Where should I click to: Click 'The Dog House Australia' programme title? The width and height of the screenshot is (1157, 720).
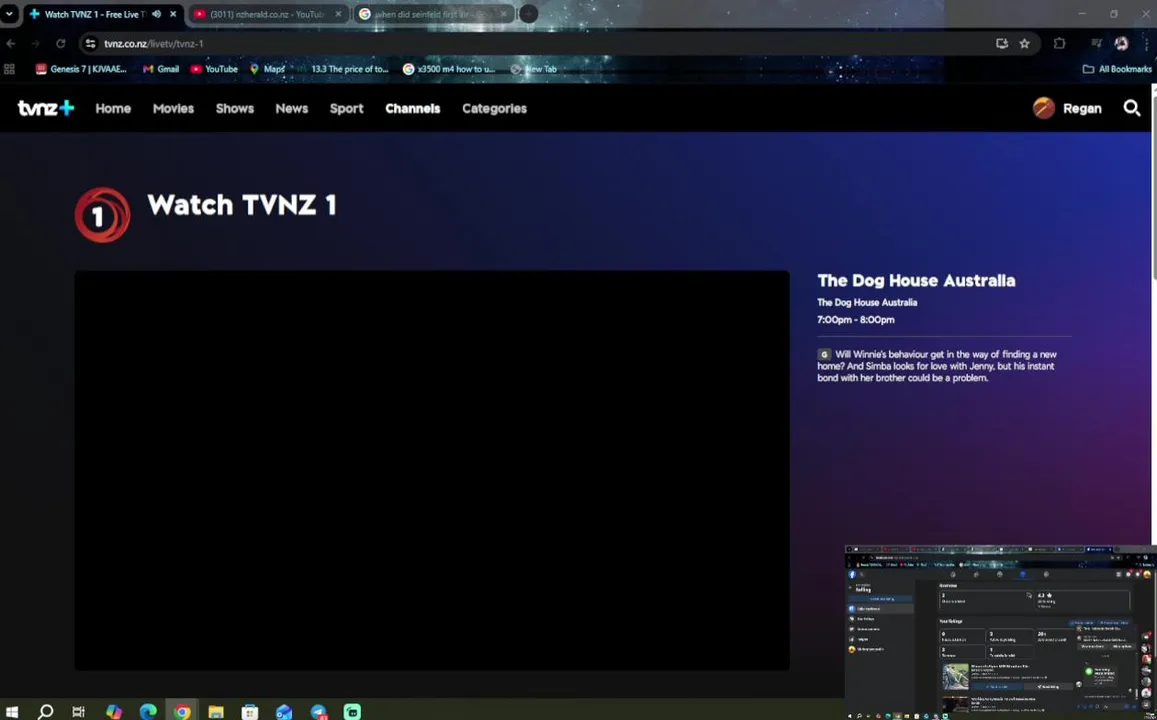coord(916,280)
